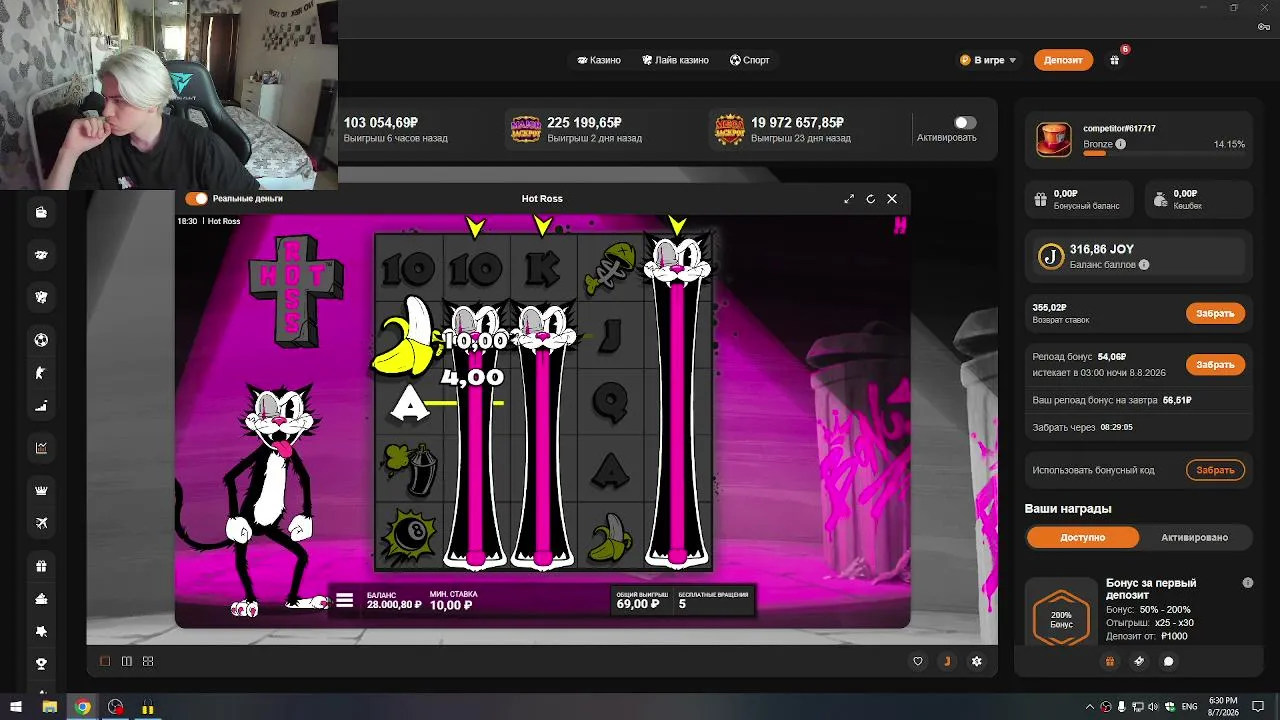Click the 200% Бонус hexagon badge
Viewport: 1280px width, 720px height.
tap(1061, 618)
